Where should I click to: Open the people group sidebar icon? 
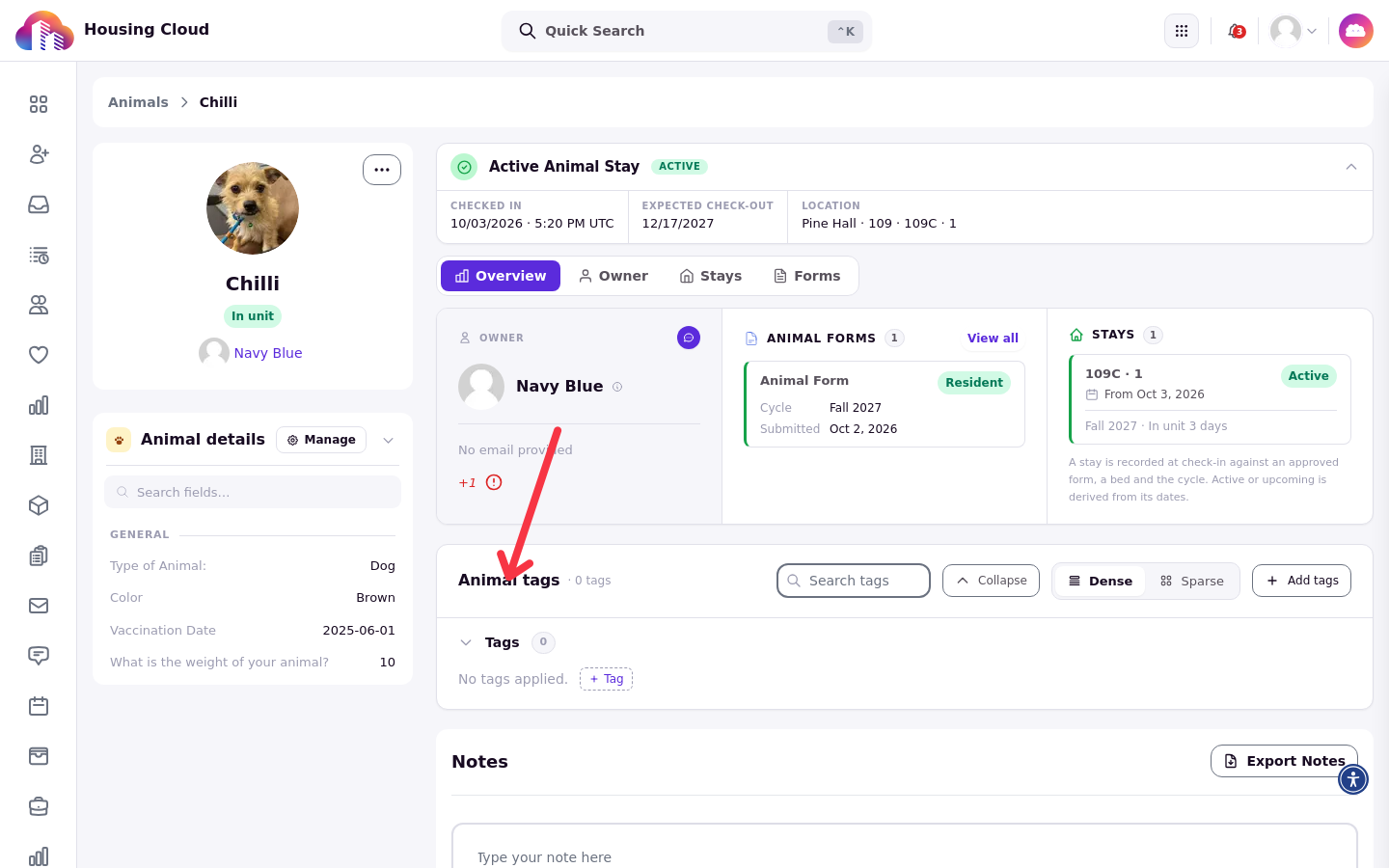click(x=39, y=305)
